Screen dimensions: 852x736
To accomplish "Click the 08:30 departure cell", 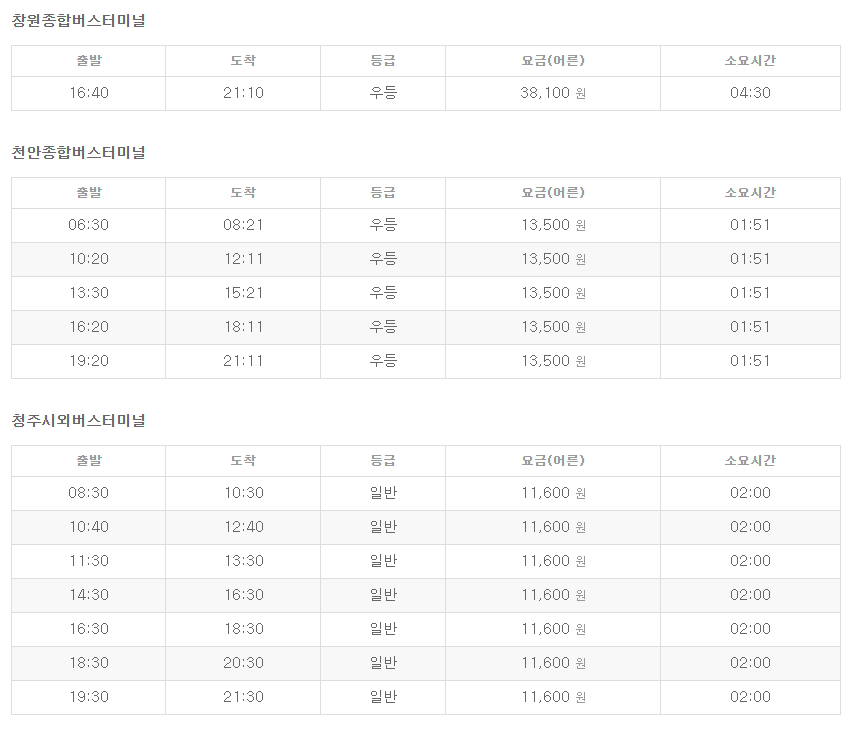I will click(x=89, y=493).
